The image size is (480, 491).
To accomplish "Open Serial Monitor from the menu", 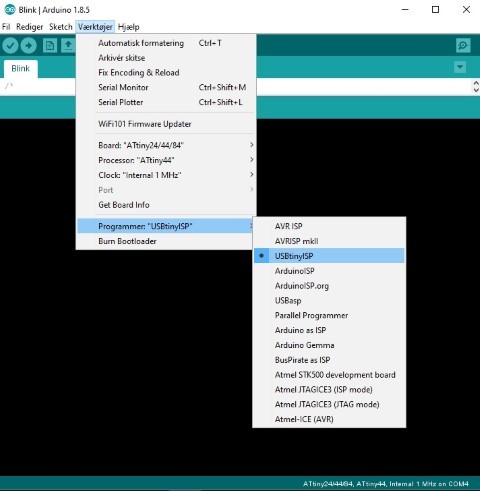I will point(166,87).
